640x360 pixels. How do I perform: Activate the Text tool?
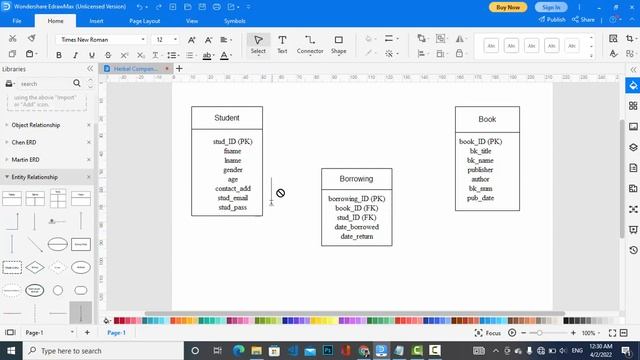tap(282, 44)
